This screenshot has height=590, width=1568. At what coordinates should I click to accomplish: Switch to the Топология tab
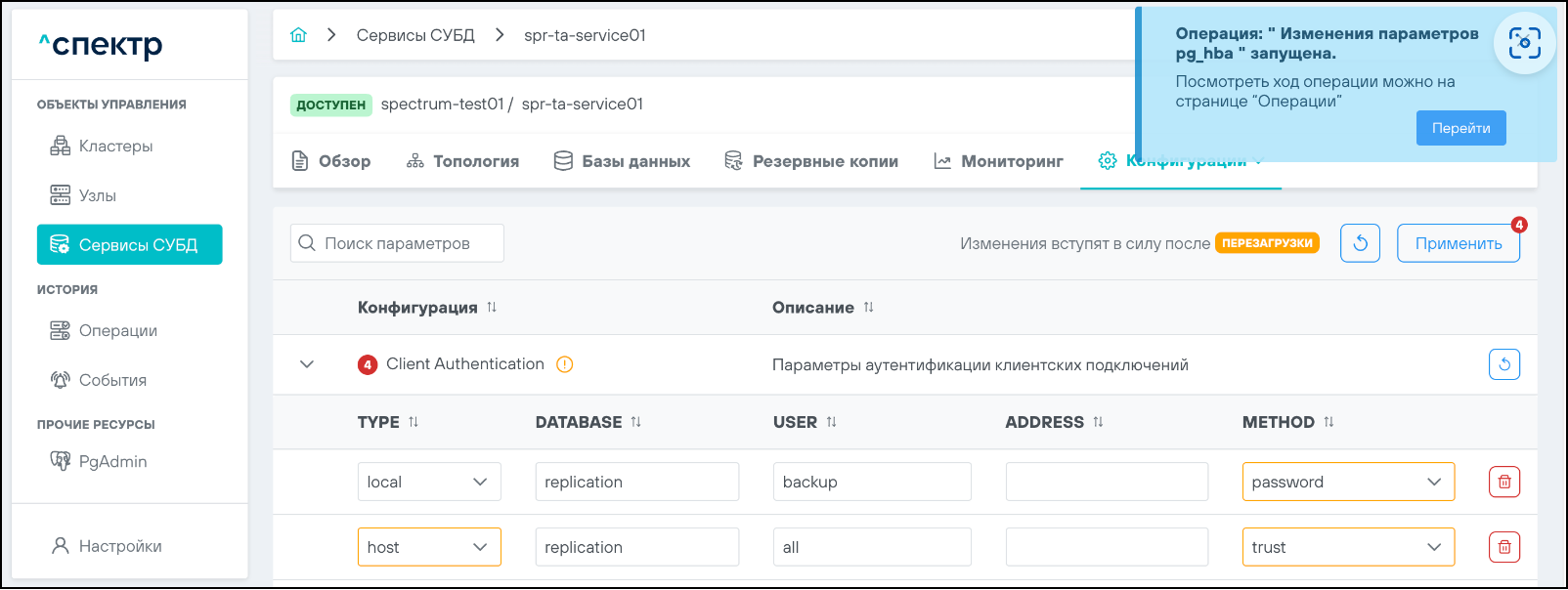(x=462, y=161)
